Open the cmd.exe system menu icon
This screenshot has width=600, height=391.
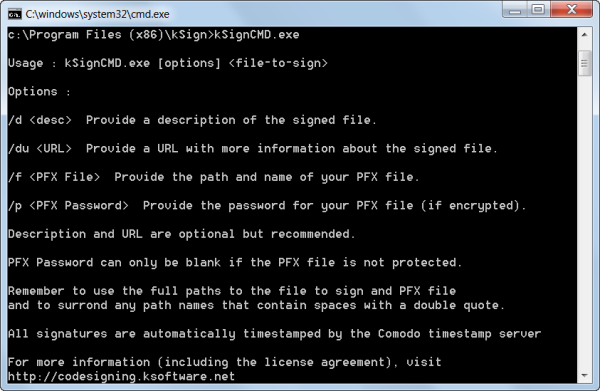pyautogui.click(x=15, y=15)
